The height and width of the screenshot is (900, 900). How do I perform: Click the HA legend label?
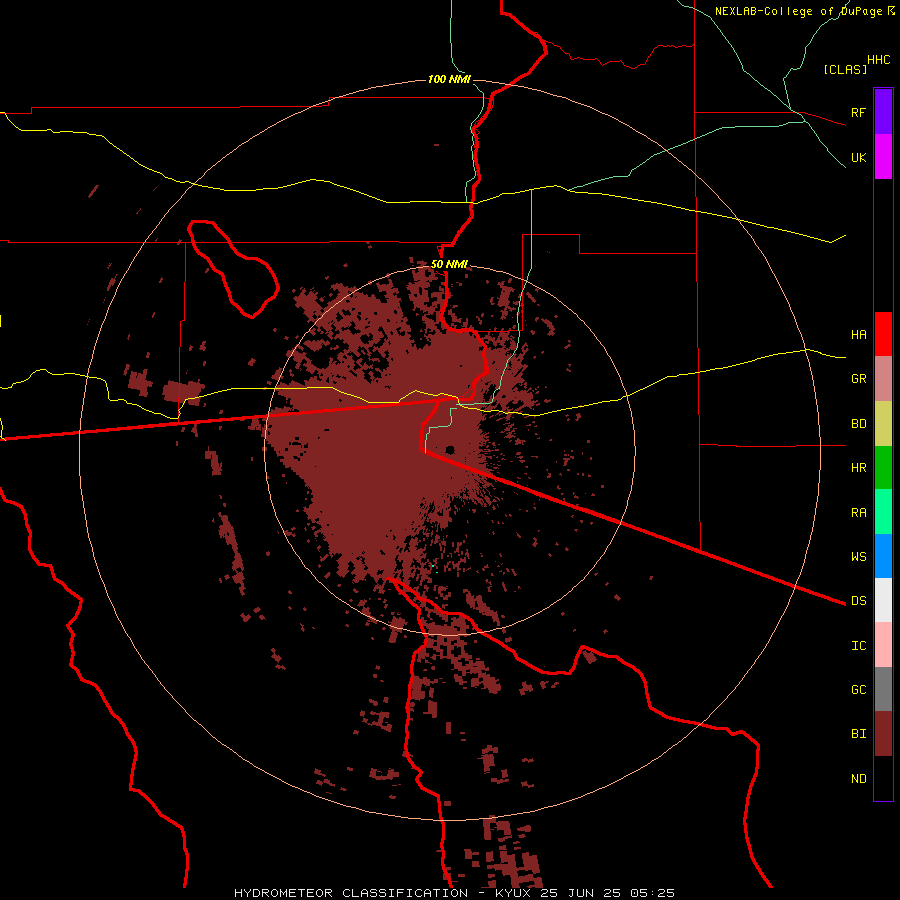point(859,334)
